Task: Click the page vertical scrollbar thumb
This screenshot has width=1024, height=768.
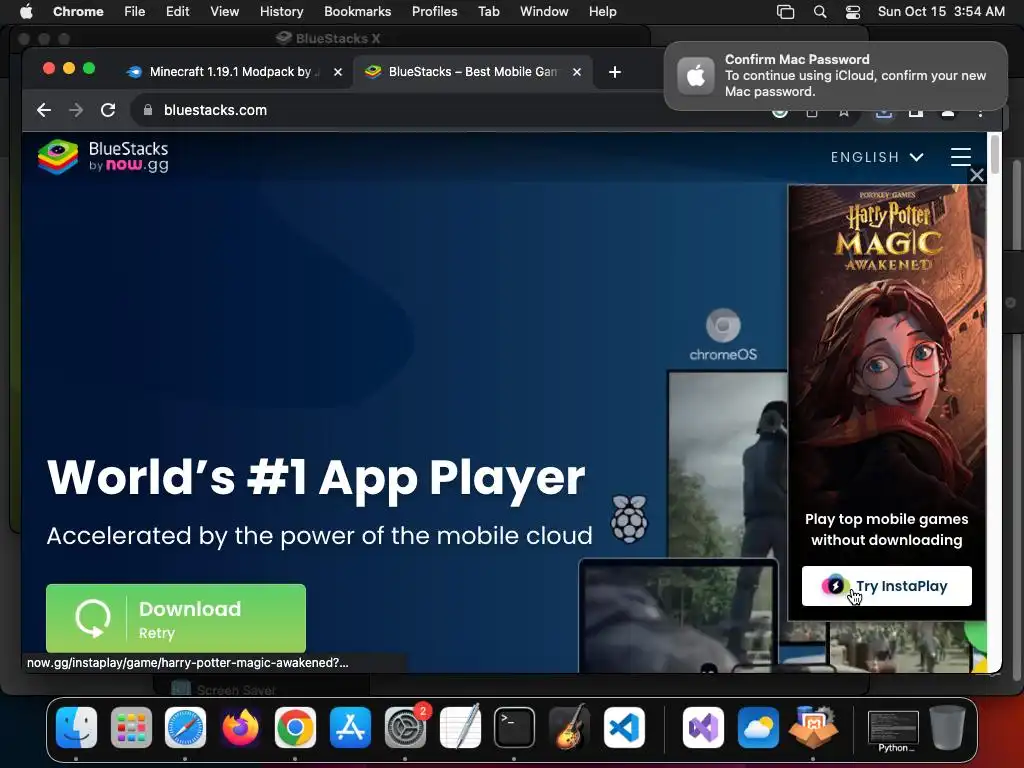Action: tap(995, 154)
